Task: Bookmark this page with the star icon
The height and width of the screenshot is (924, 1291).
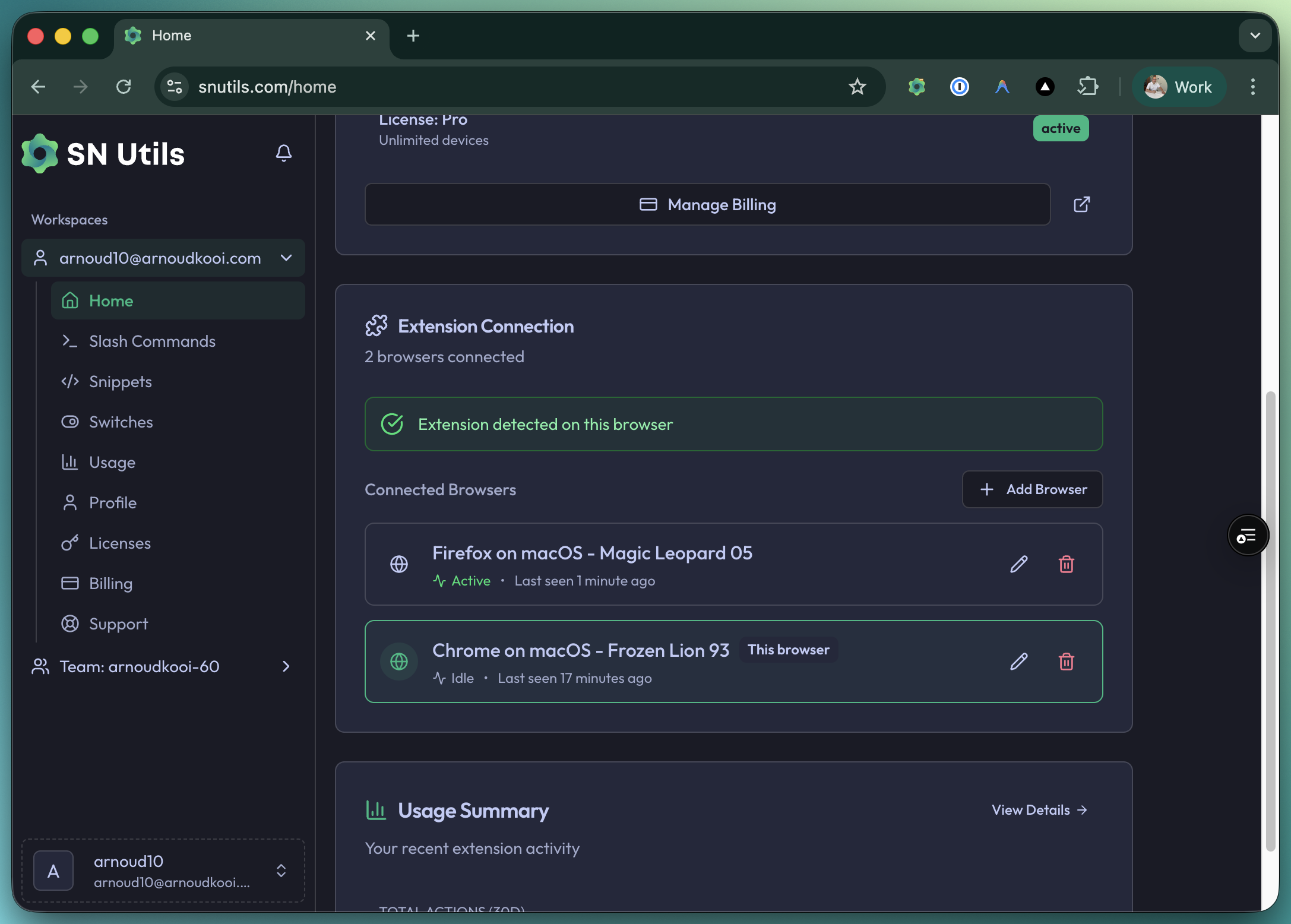Action: (857, 87)
